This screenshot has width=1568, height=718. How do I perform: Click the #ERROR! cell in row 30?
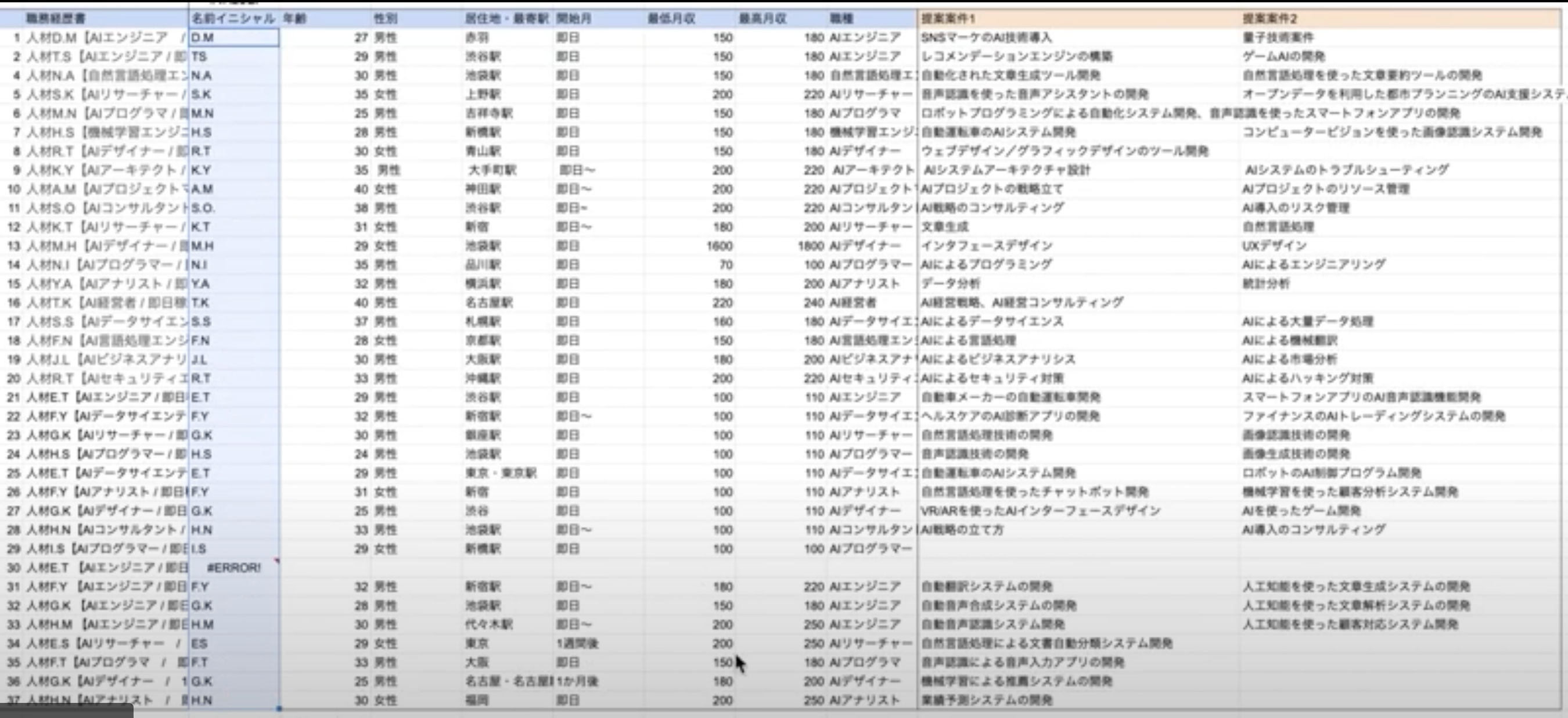tap(233, 568)
